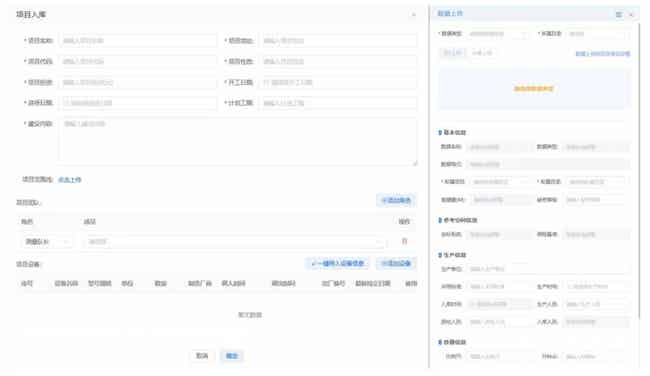Open the data type dropdown in right panel
This screenshot has width=650, height=376.
(x=499, y=34)
